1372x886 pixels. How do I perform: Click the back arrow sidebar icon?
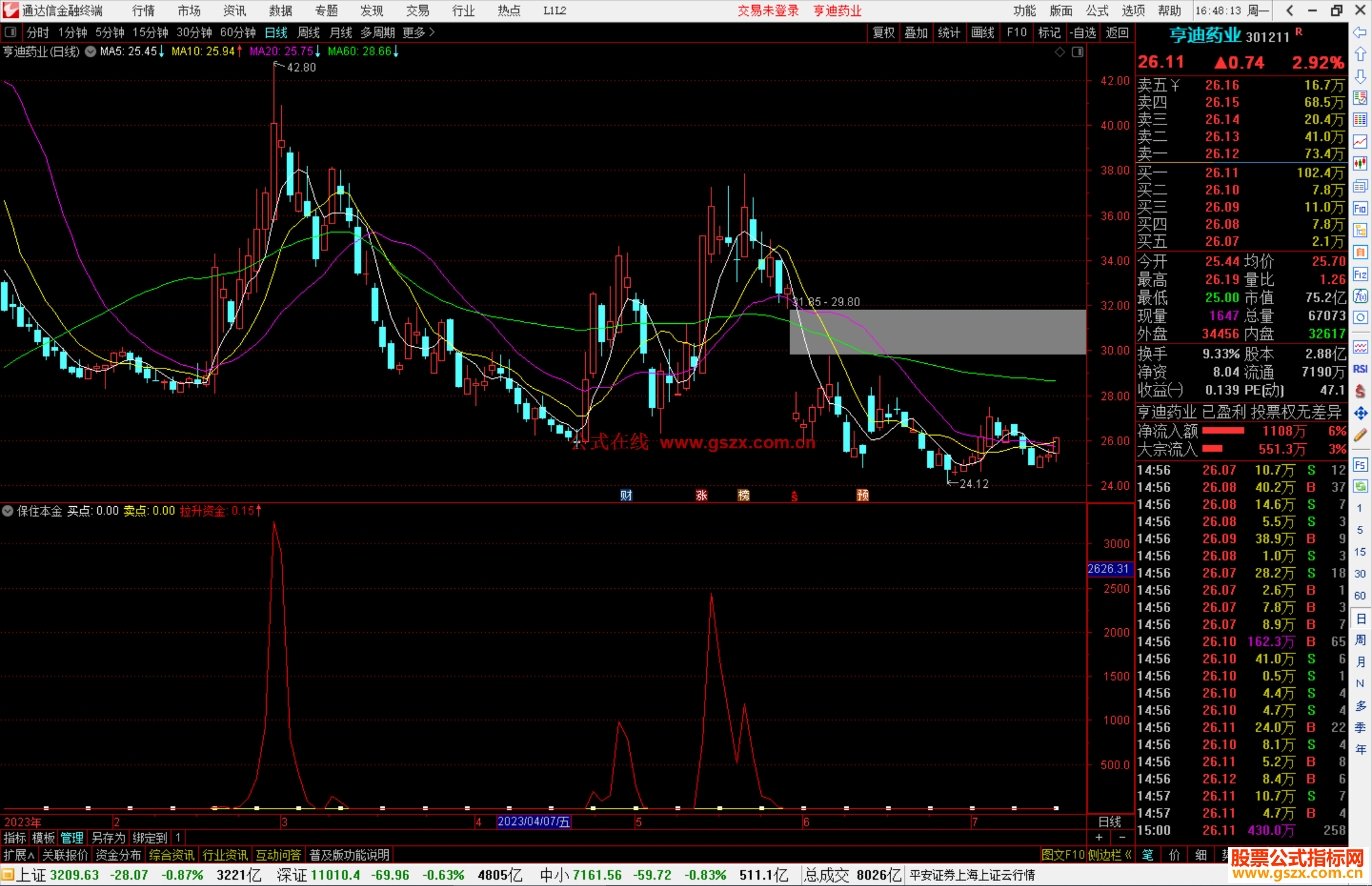[1360, 32]
